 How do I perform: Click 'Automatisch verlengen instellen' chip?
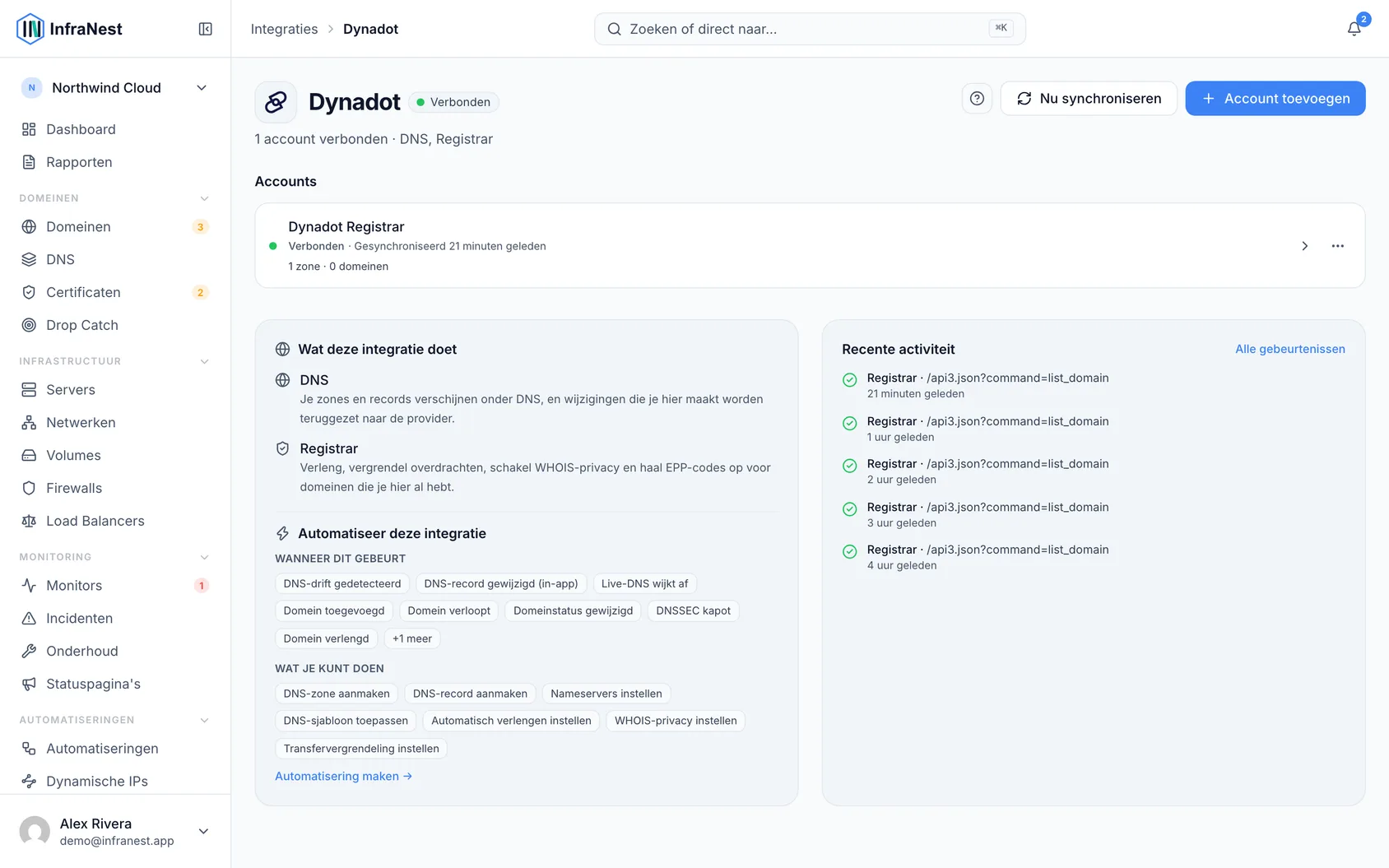[511, 721]
